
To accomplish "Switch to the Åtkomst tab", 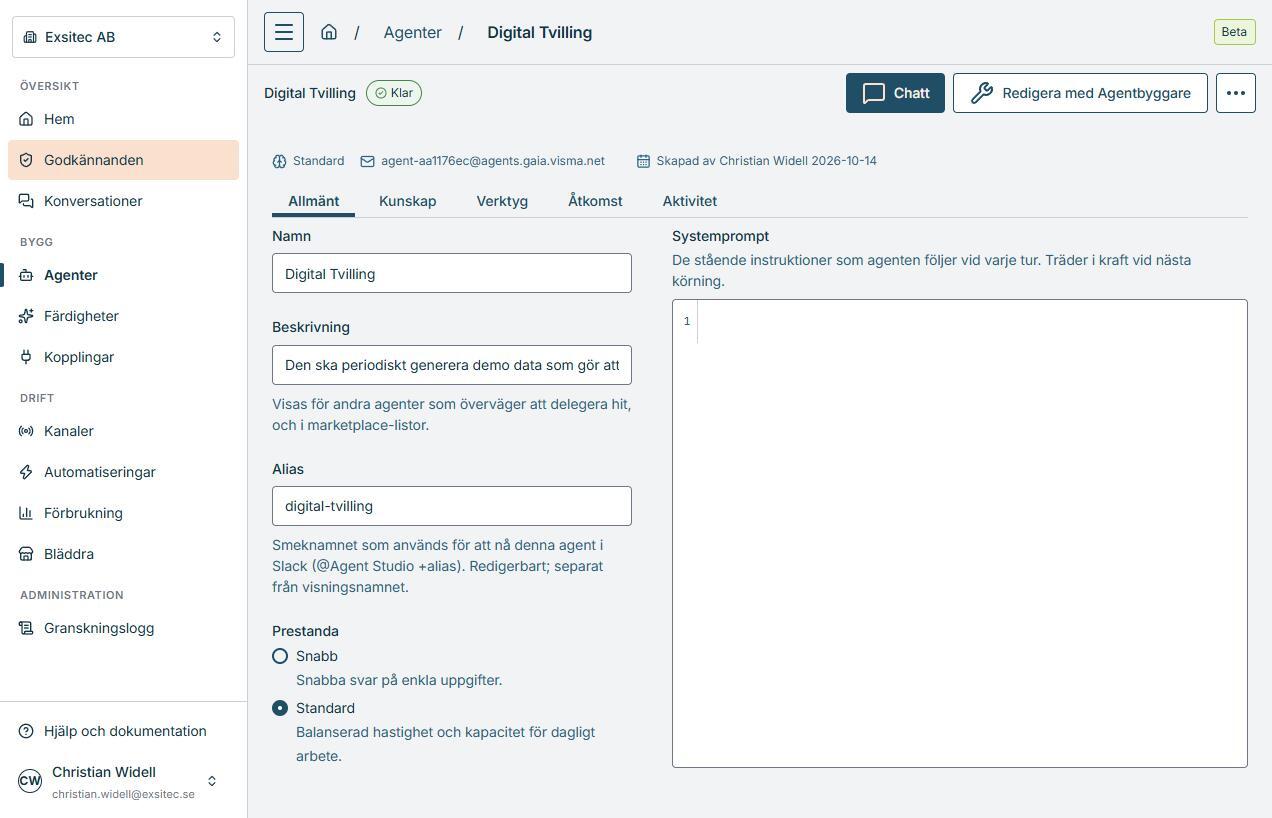I will click(x=595, y=201).
